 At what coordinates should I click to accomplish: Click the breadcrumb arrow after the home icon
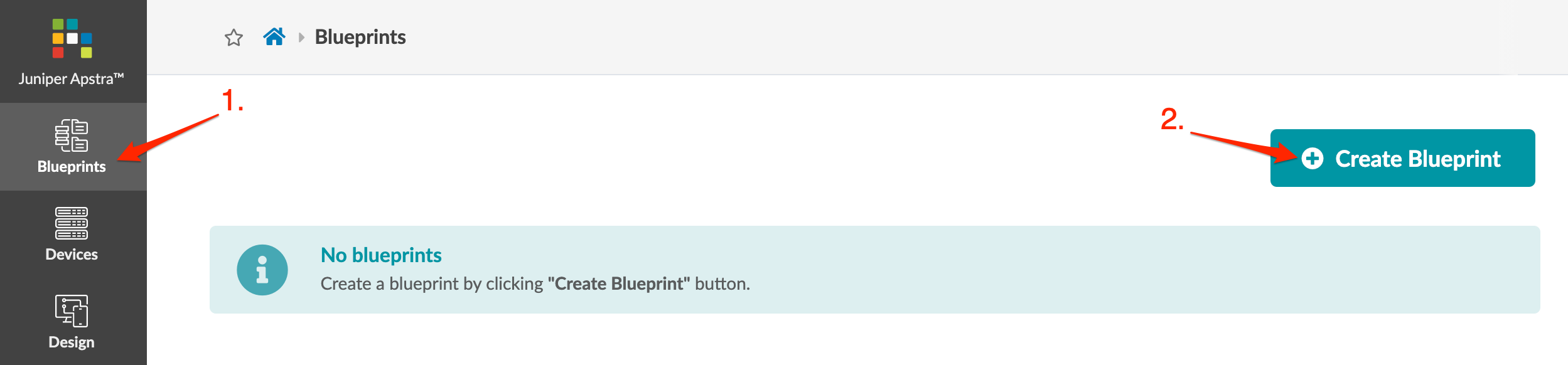pos(301,38)
